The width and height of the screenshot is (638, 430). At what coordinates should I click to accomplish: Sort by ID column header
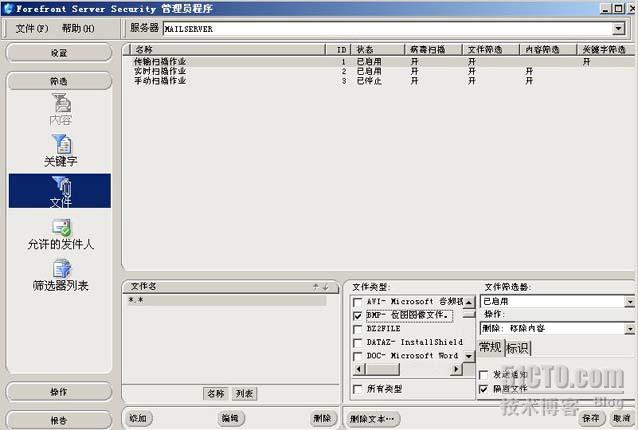tap(339, 50)
